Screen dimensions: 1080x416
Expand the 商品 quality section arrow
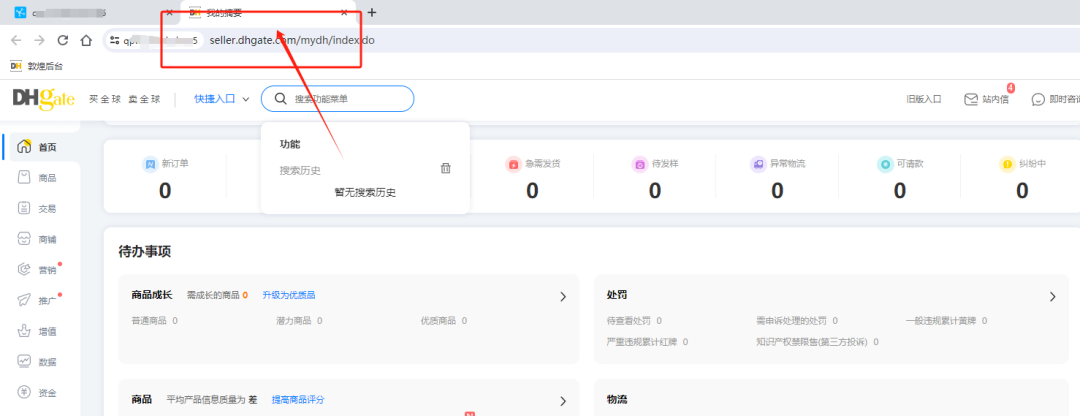(563, 401)
